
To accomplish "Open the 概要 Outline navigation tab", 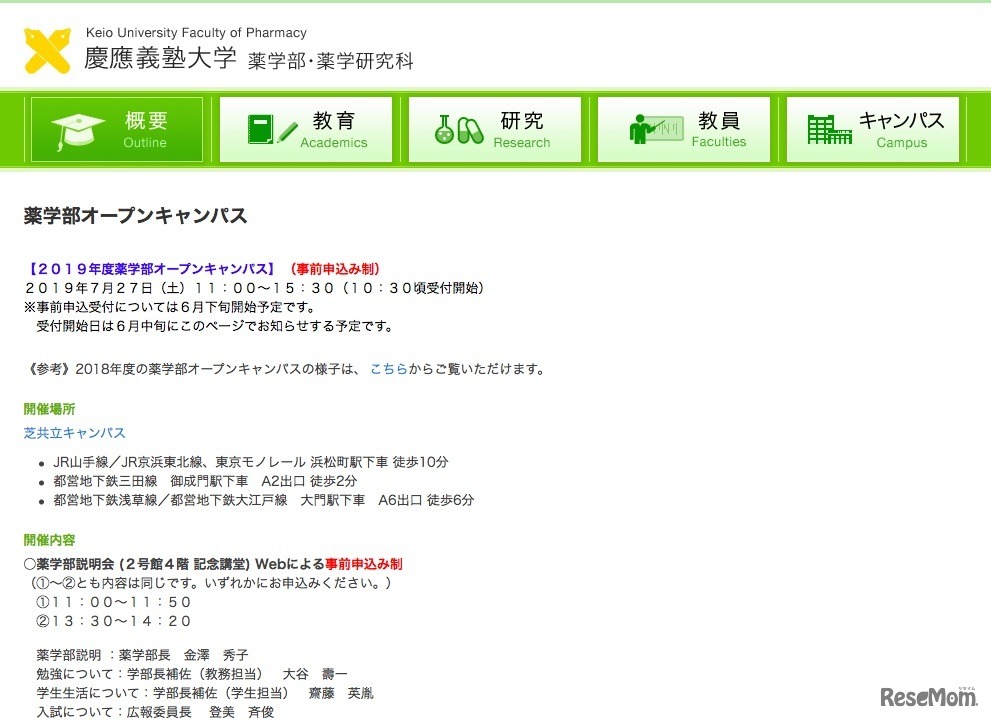I will click(116, 129).
